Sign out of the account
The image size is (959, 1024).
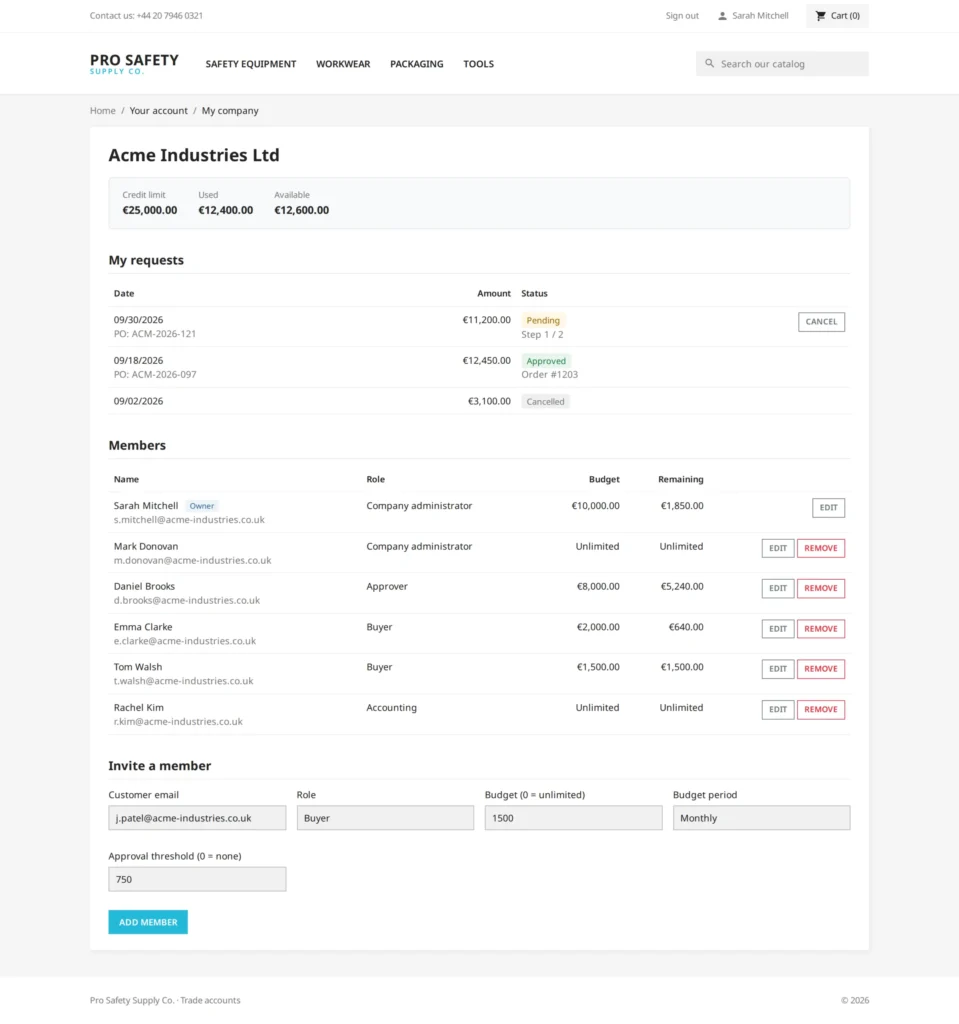click(x=682, y=16)
